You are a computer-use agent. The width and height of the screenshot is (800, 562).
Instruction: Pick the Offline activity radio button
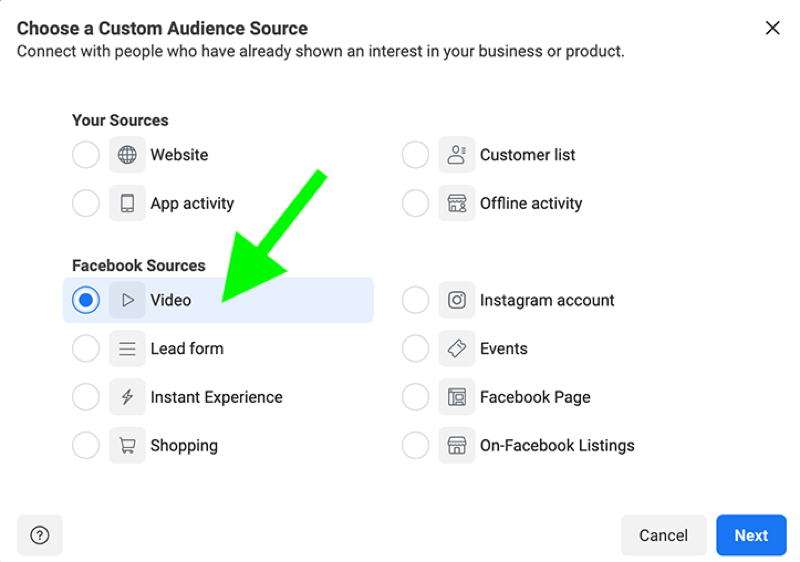[x=415, y=203]
